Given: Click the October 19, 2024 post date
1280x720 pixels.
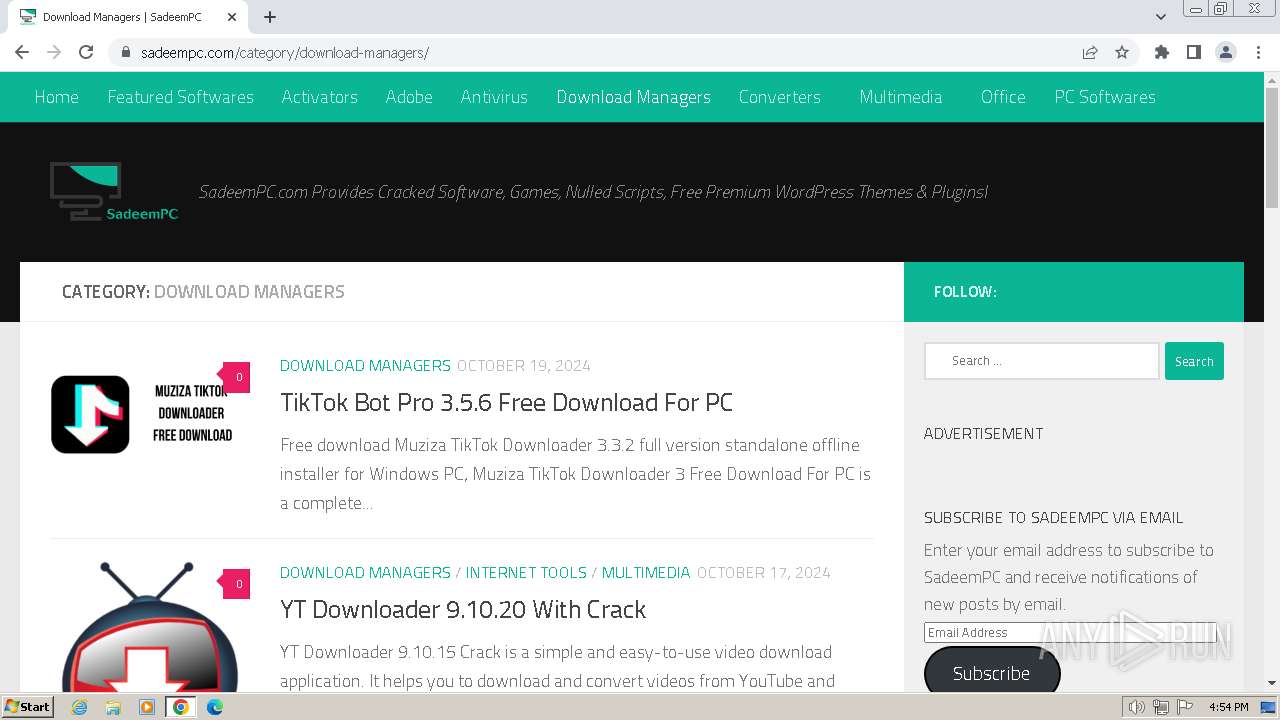Looking at the screenshot, I should (523, 365).
